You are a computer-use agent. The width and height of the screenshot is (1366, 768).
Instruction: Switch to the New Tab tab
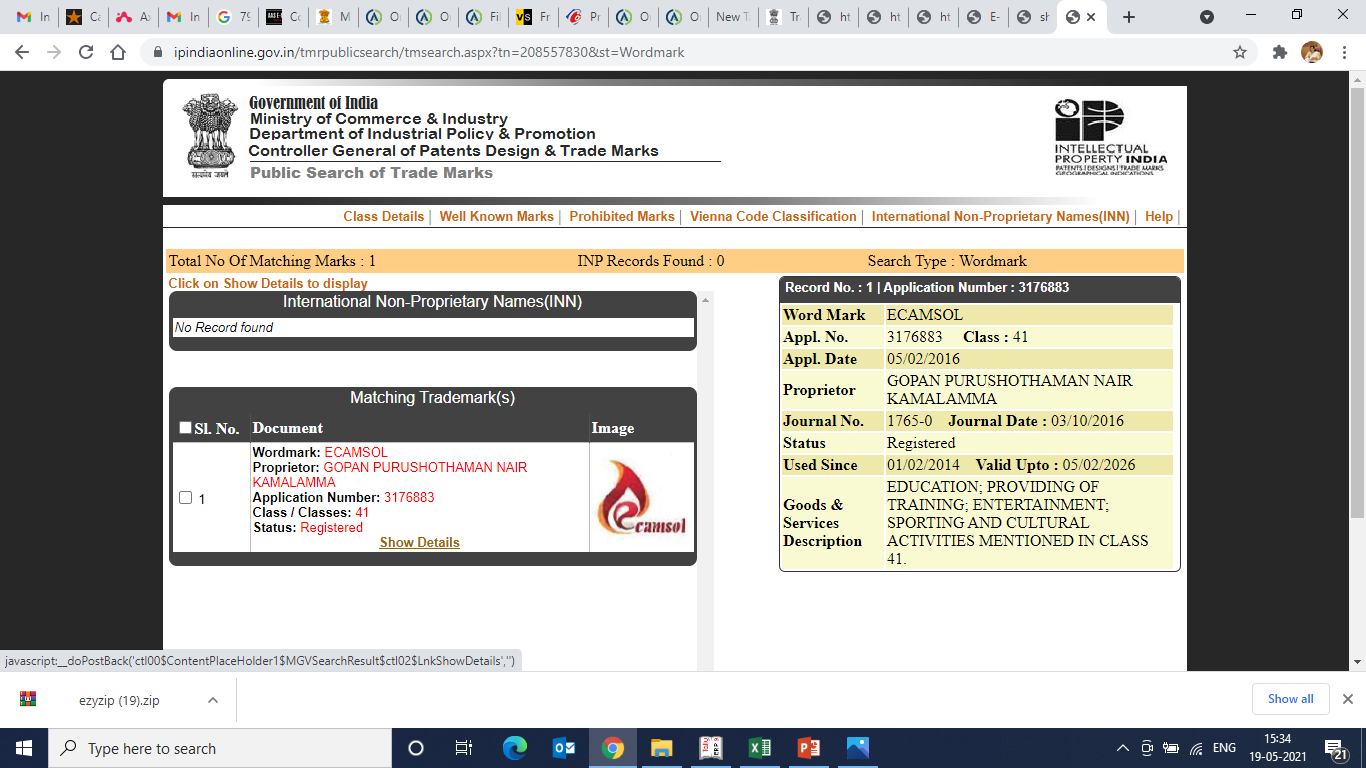click(x=734, y=17)
